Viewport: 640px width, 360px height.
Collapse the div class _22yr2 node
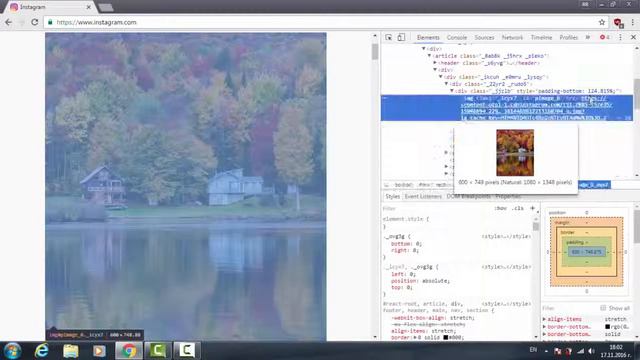tap(447, 84)
